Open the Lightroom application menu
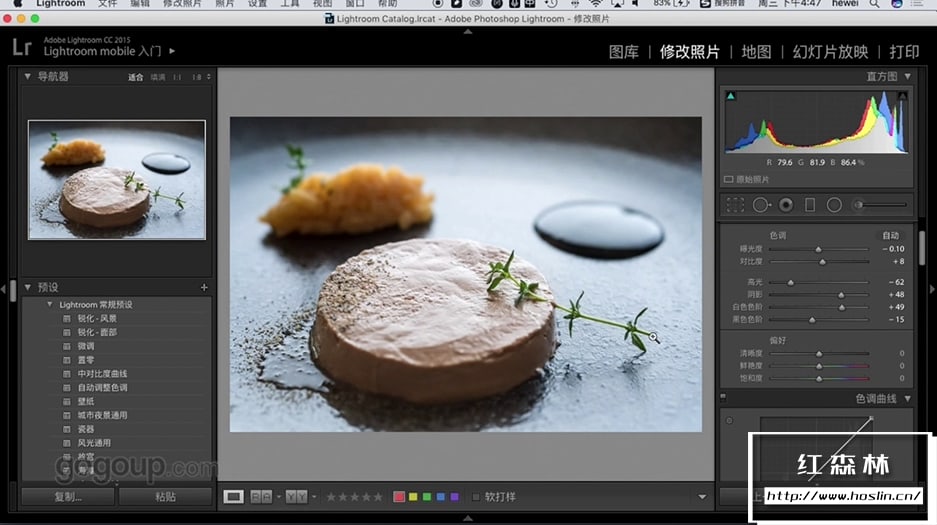The image size is (937, 525). click(x=60, y=4)
